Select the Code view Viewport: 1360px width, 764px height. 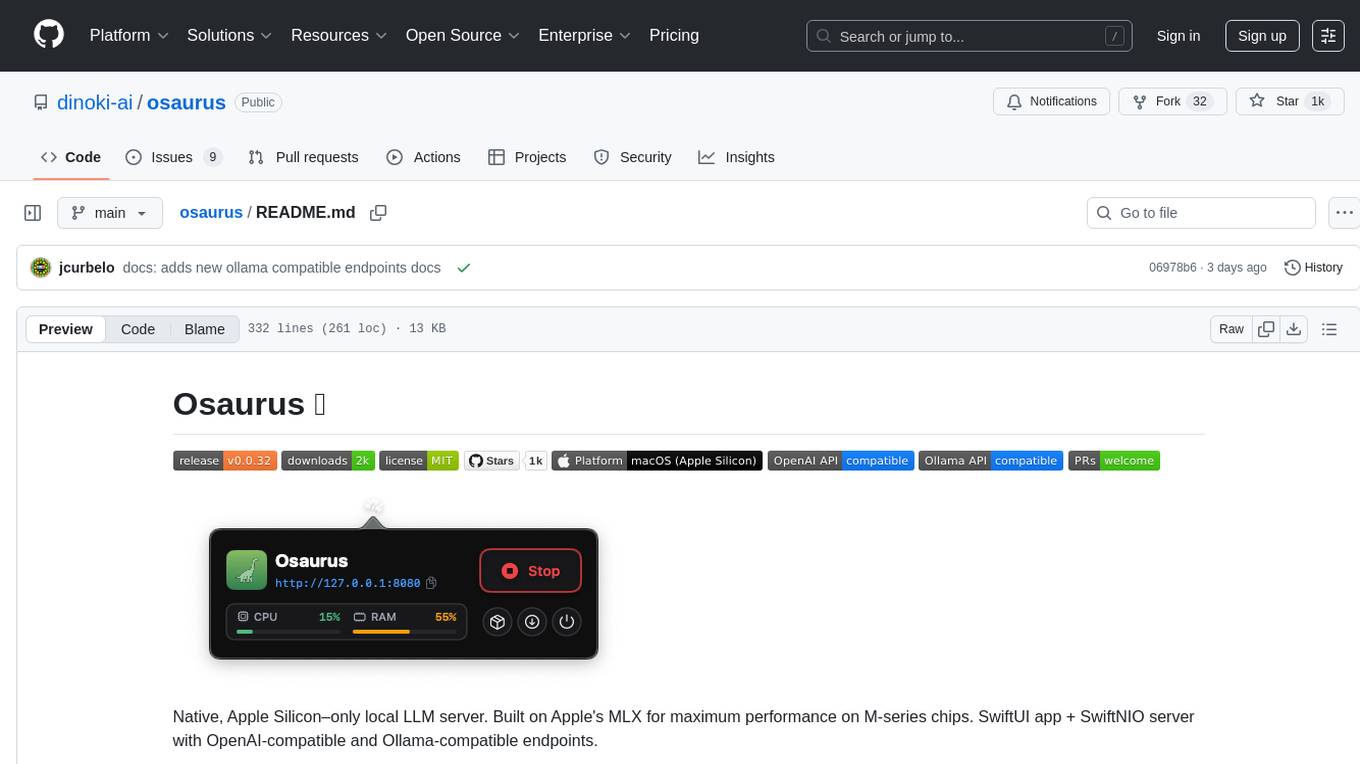(x=138, y=329)
